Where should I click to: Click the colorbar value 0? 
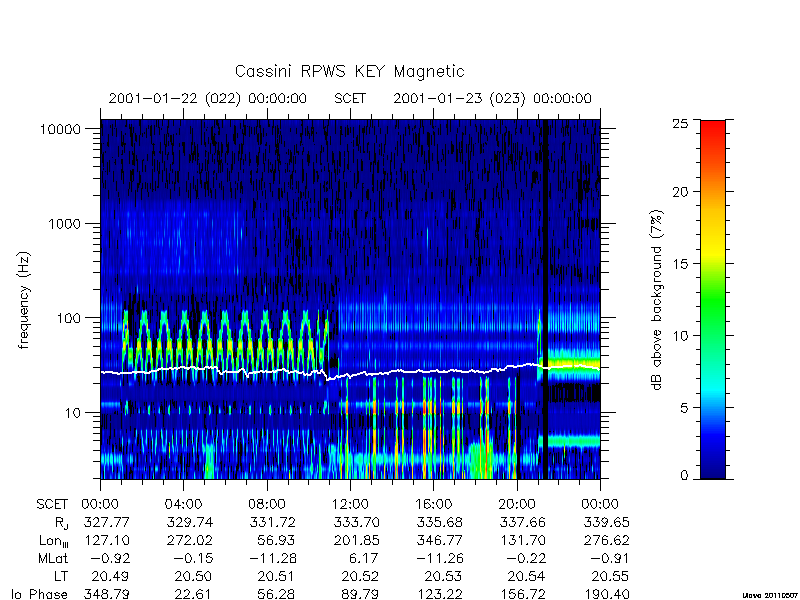tap(684, 476)
